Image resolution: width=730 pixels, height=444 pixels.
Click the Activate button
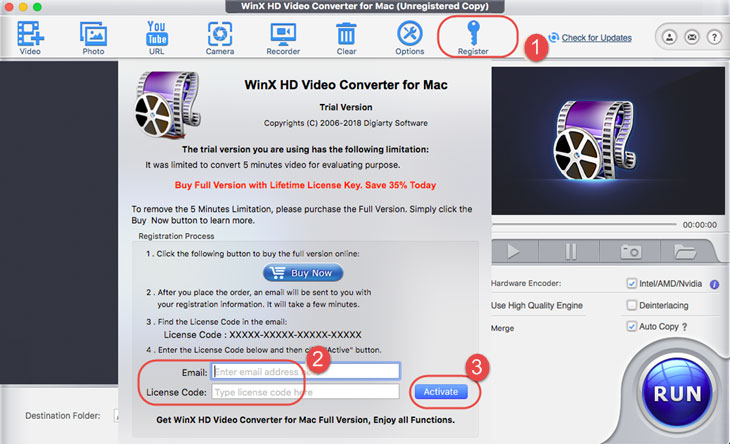point(441,392)
